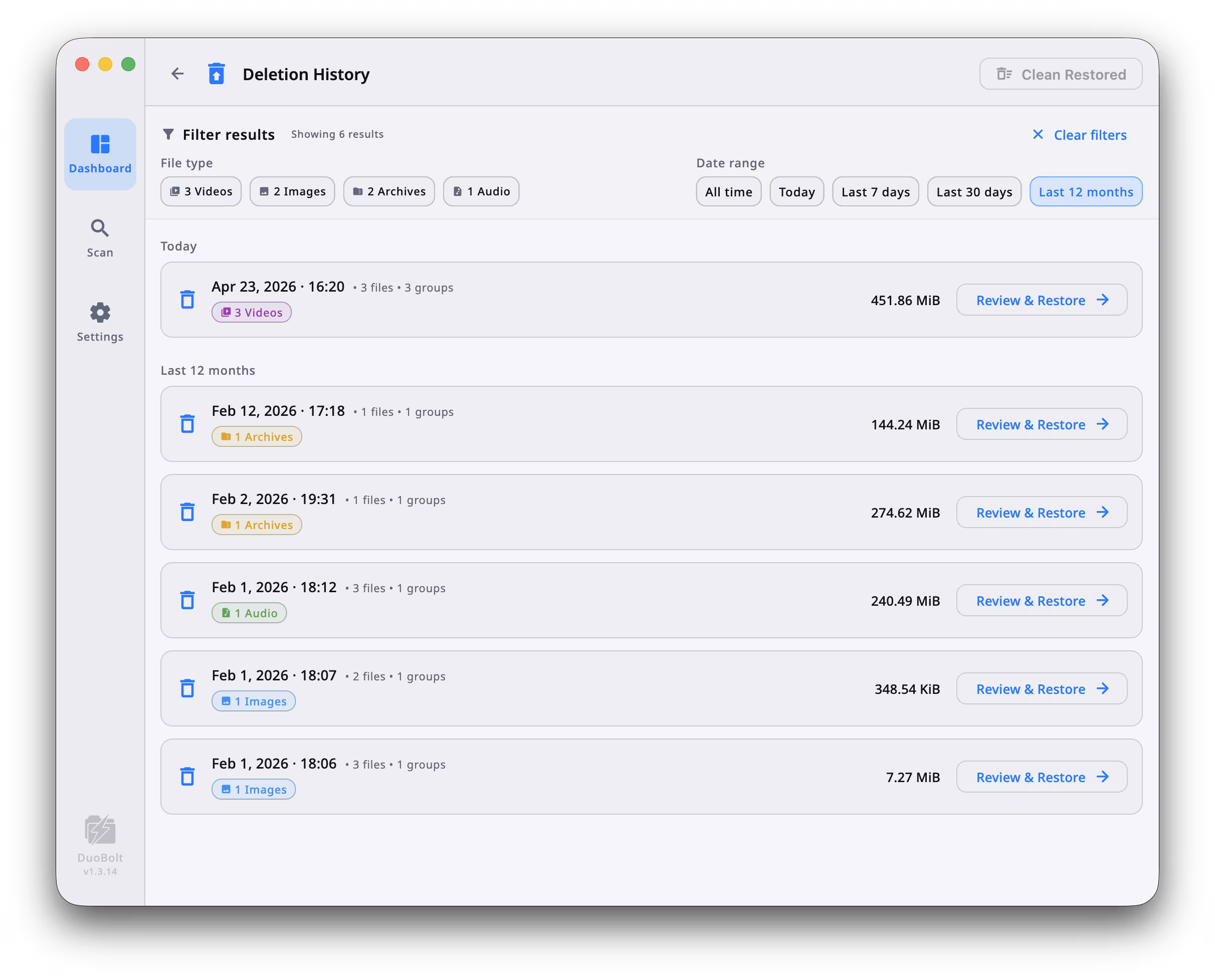
Task: Select the Today date range
Action: (x=796, y=192)
